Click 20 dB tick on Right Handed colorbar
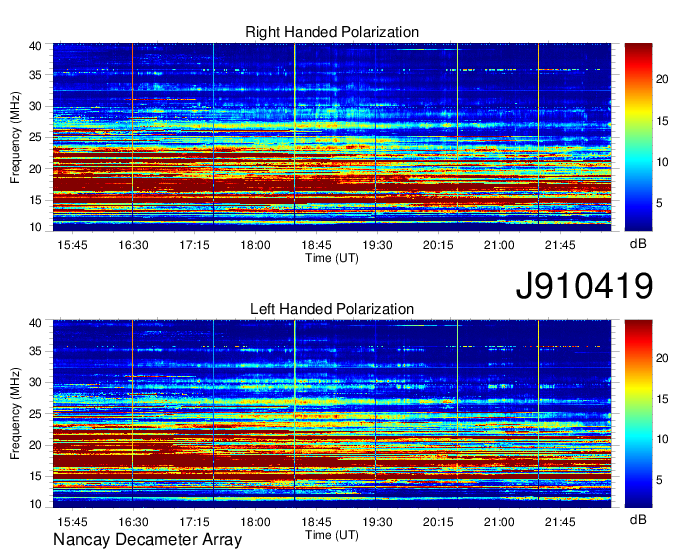Viewport: 680px width, 552px height. [662, 79]
